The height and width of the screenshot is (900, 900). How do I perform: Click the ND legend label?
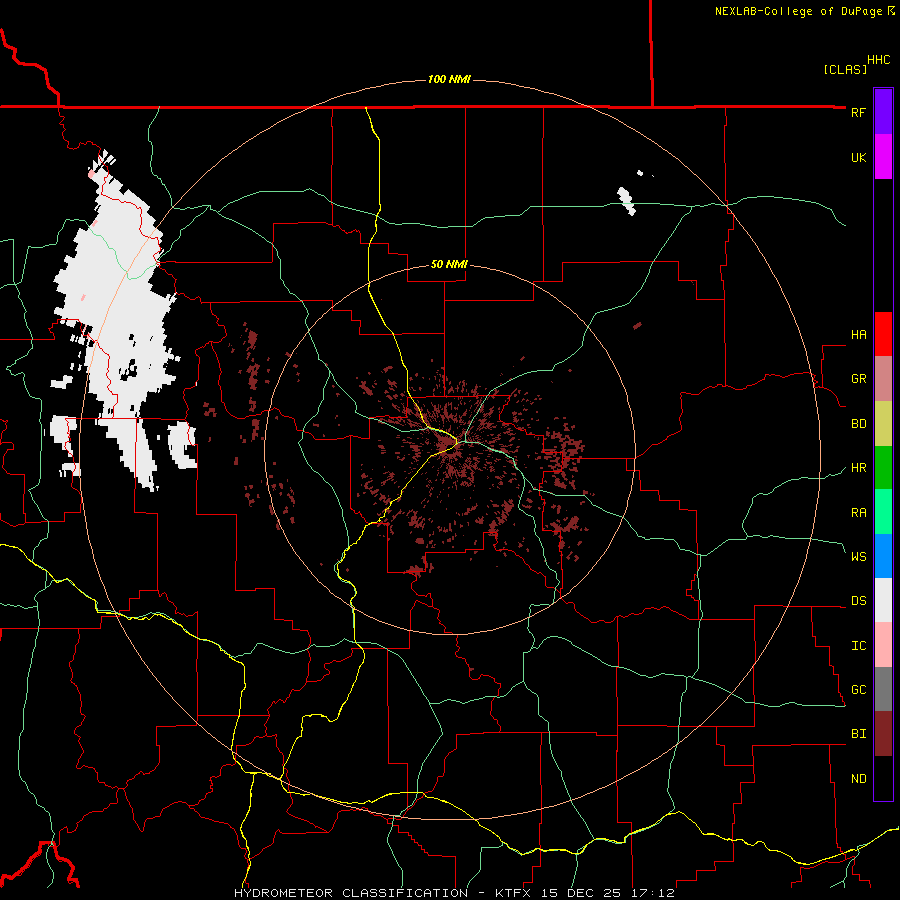point(858,779)
